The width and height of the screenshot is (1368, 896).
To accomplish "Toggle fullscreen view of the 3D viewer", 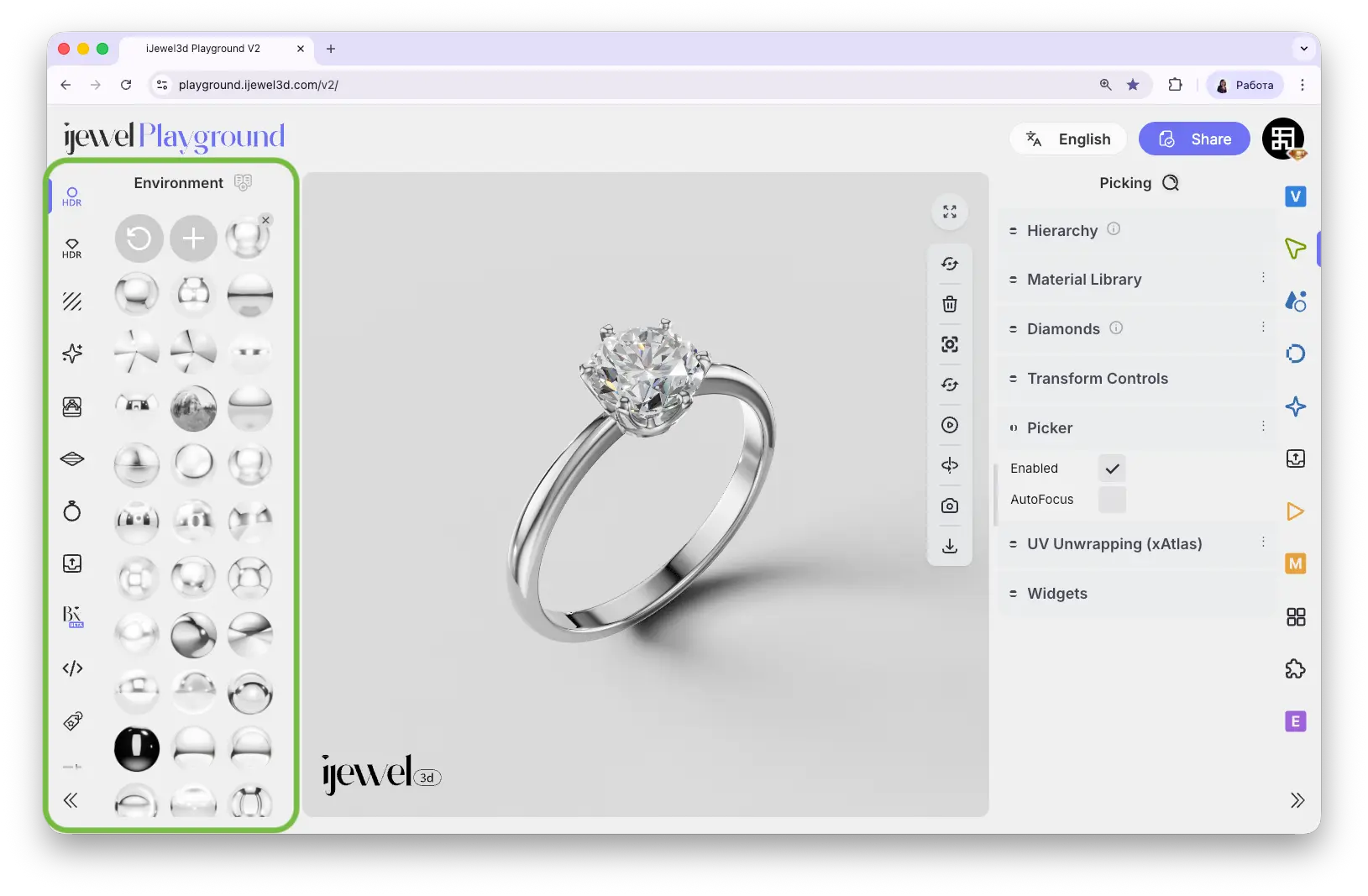I will (x=950, y=212).
